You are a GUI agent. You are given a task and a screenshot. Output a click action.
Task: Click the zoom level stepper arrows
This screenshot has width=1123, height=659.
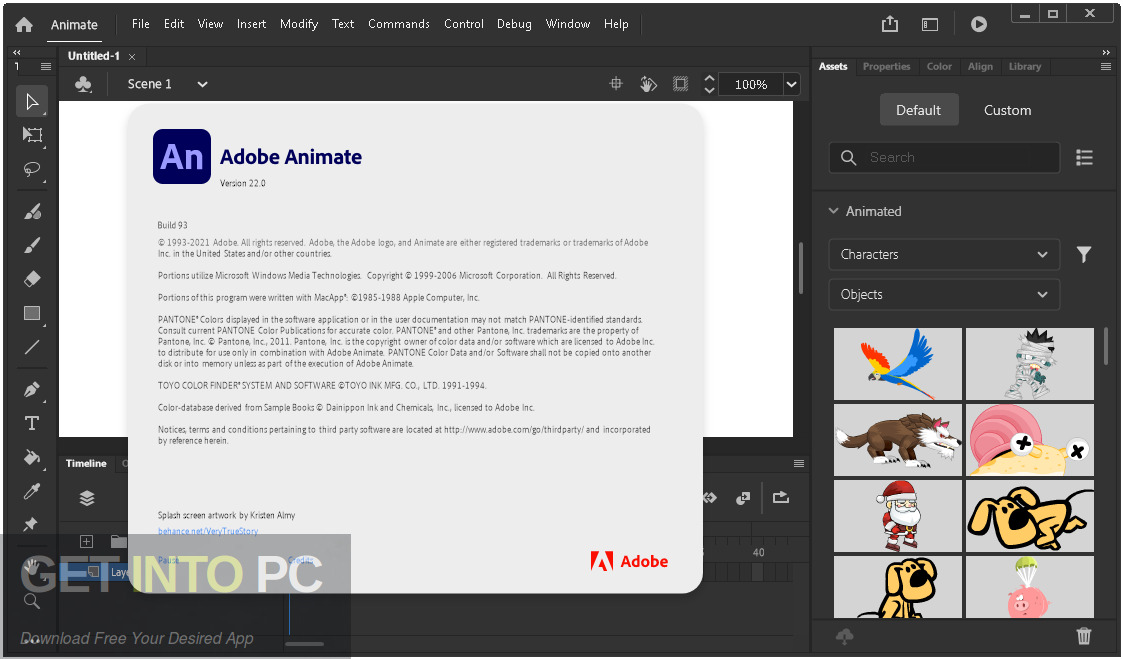[709, 84]
